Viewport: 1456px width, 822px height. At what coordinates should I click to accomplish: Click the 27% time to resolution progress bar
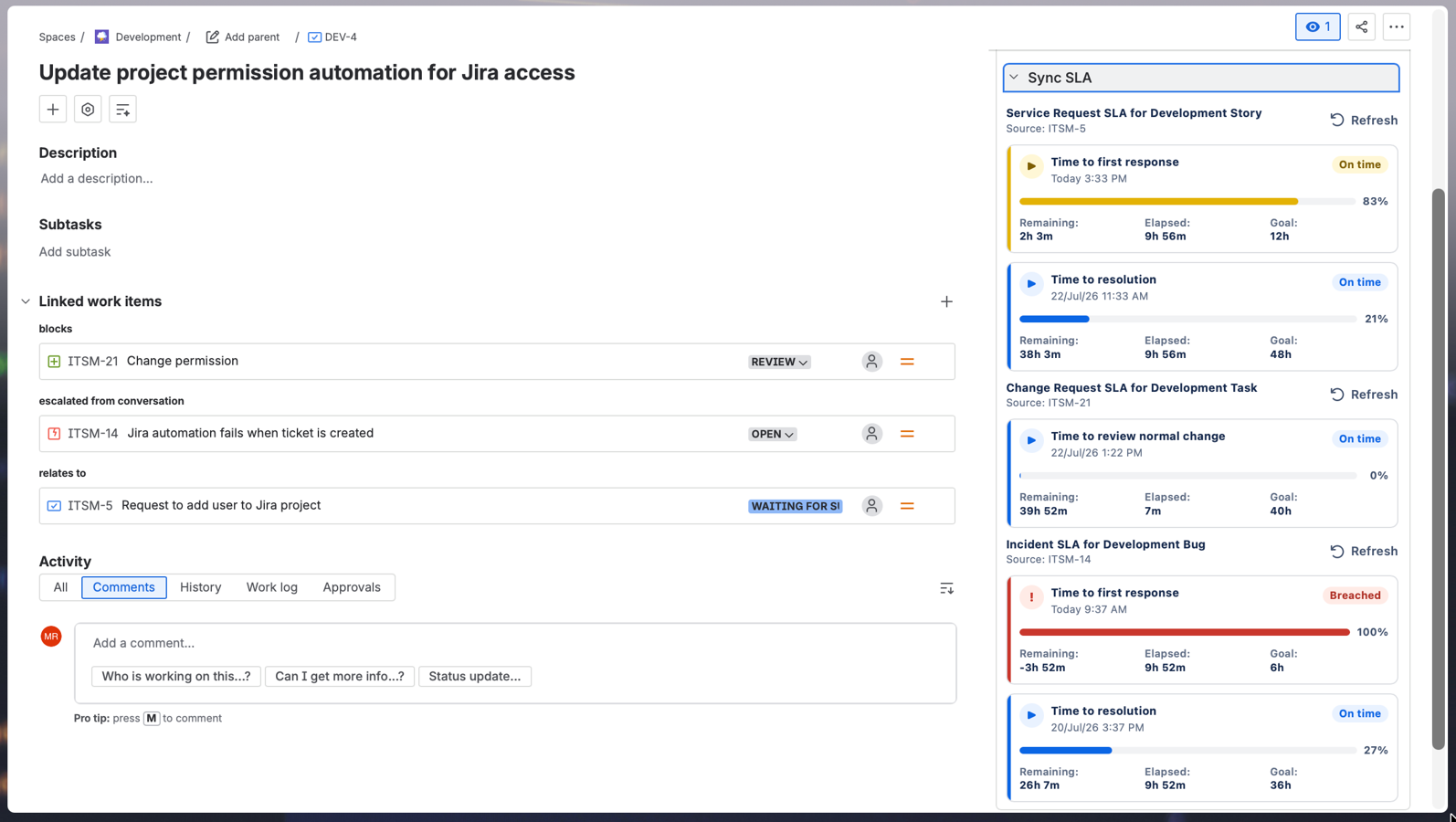tap(1187, 750)
